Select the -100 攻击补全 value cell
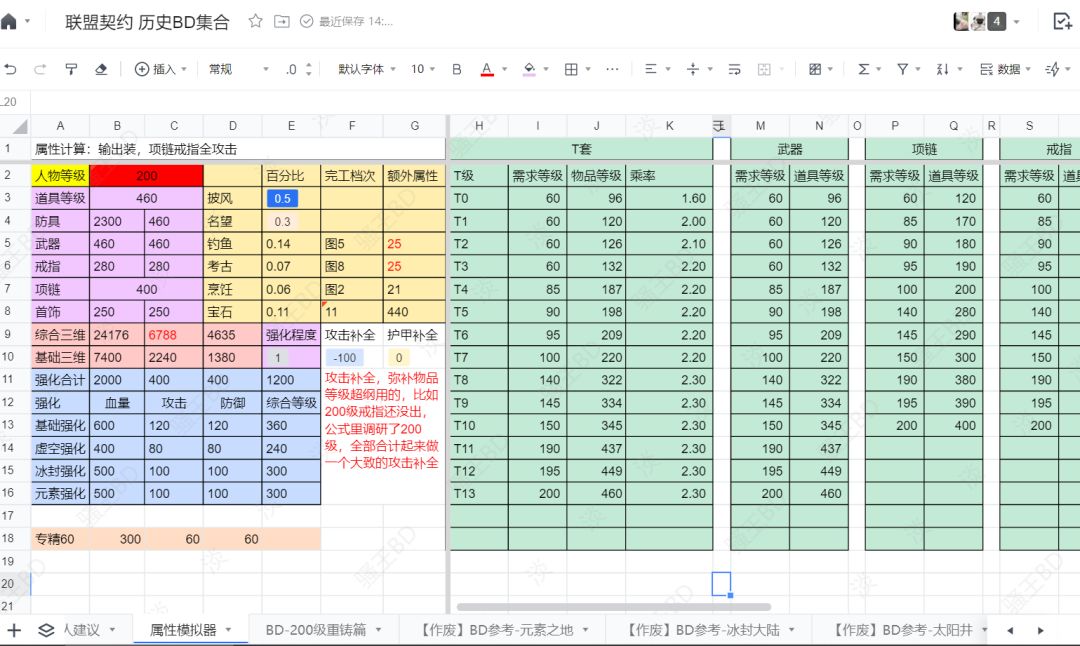Viewport: 1080px width, 646px height. point(345,357)
